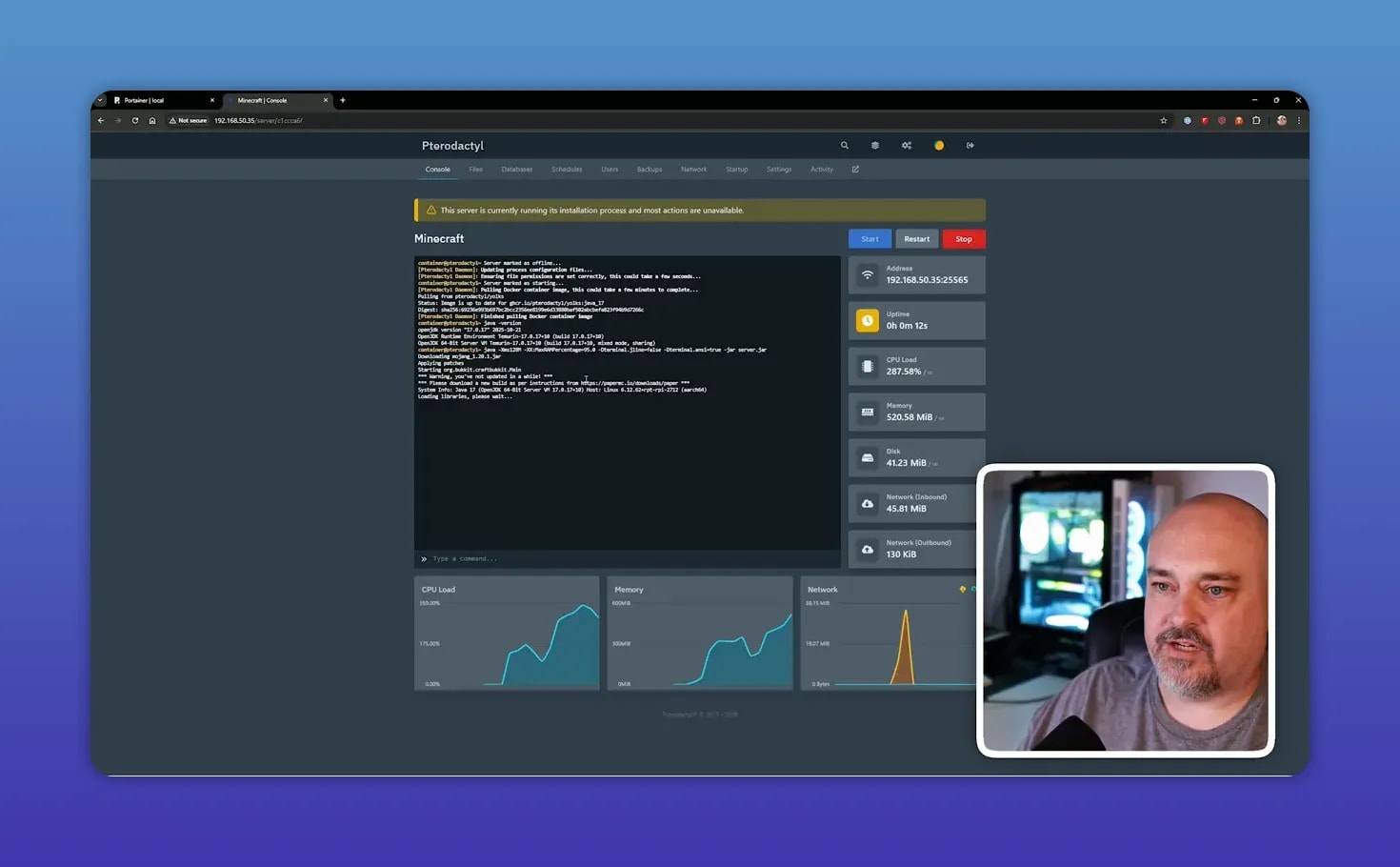The image size is (1400, 867).
Task: View the Activity tab
Action: [x=822, y=170]
